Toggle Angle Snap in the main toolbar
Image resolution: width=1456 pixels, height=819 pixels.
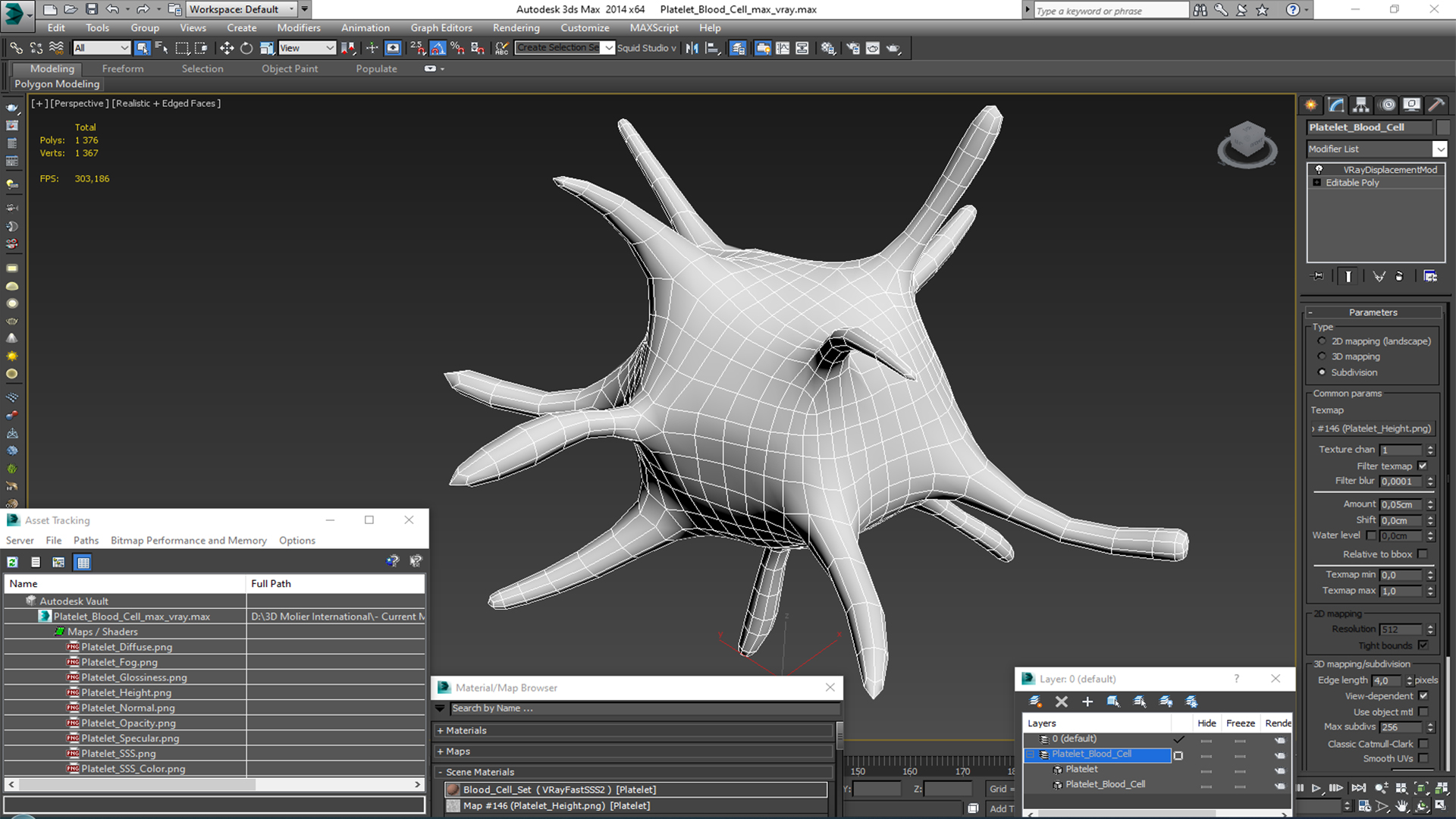(438, 48)
